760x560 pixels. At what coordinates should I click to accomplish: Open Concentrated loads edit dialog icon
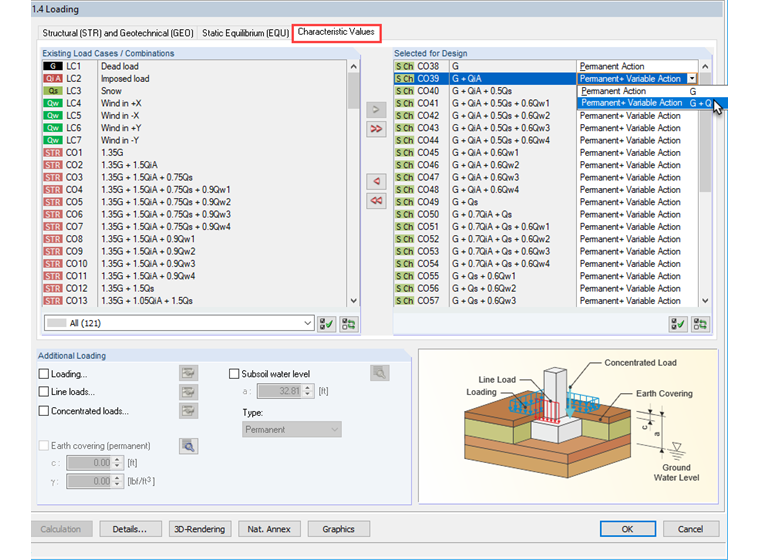point(188,411)
